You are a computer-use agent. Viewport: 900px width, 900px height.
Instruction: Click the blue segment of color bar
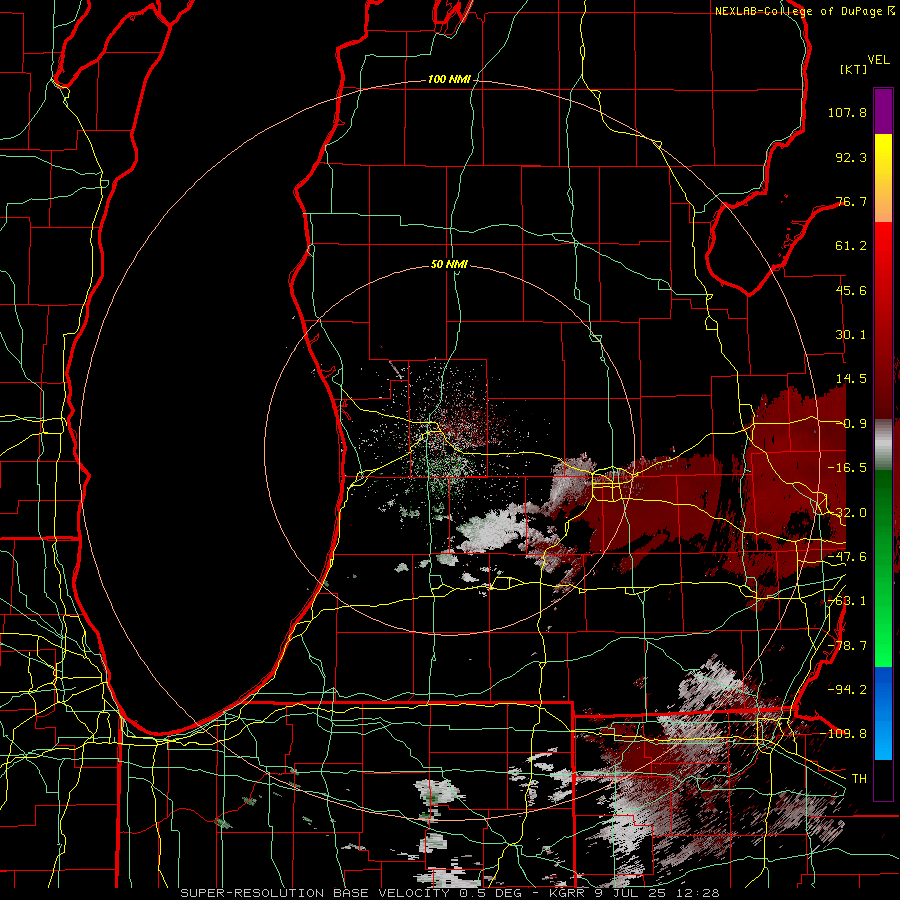883,713
